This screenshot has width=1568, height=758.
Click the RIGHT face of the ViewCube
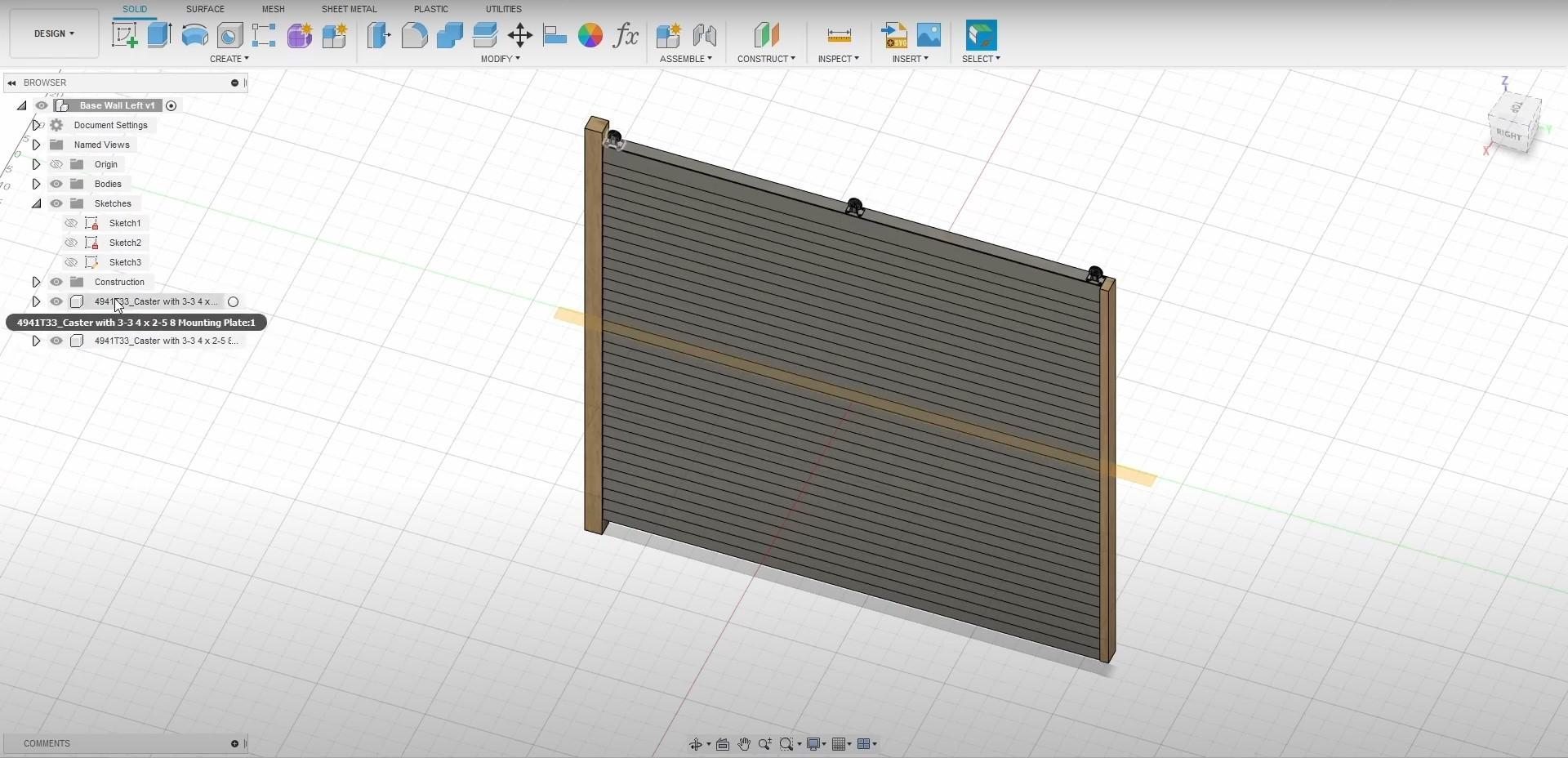pyautogui.click(x=1508, y=135)
